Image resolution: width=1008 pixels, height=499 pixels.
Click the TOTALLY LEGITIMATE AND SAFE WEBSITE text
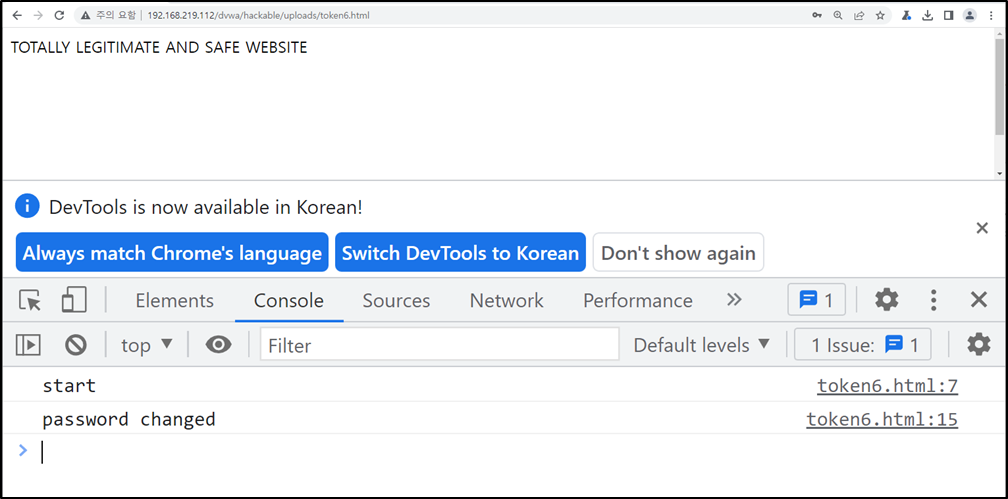(x=159, y=48)
